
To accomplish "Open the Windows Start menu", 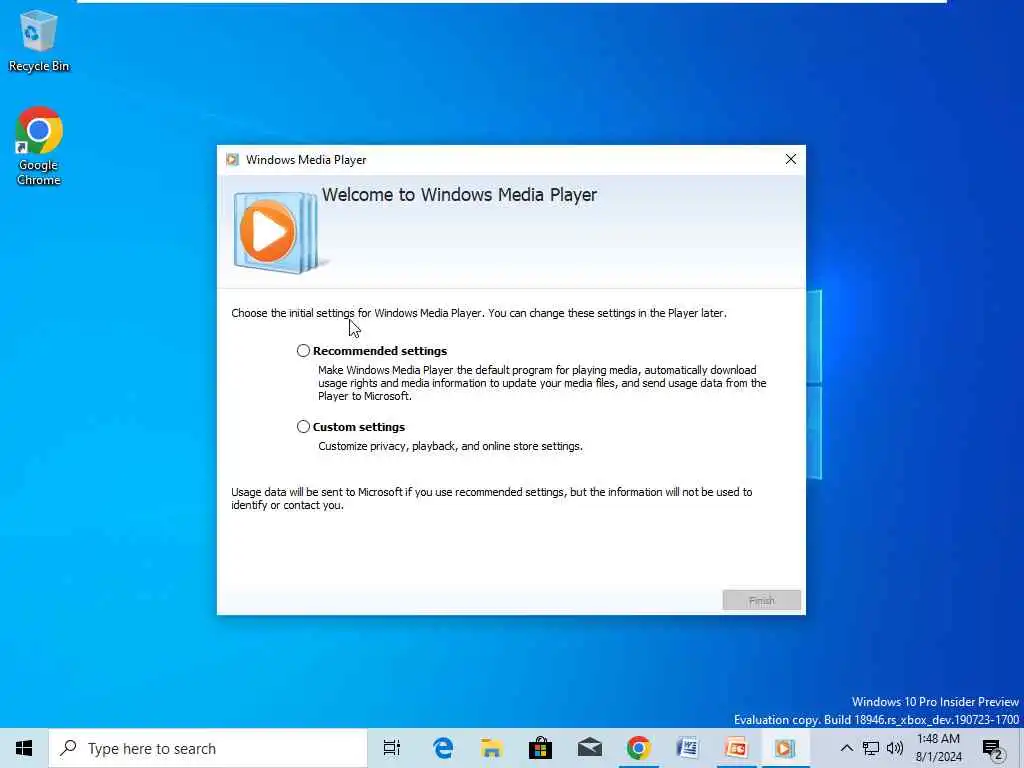I will coord(24,748).
